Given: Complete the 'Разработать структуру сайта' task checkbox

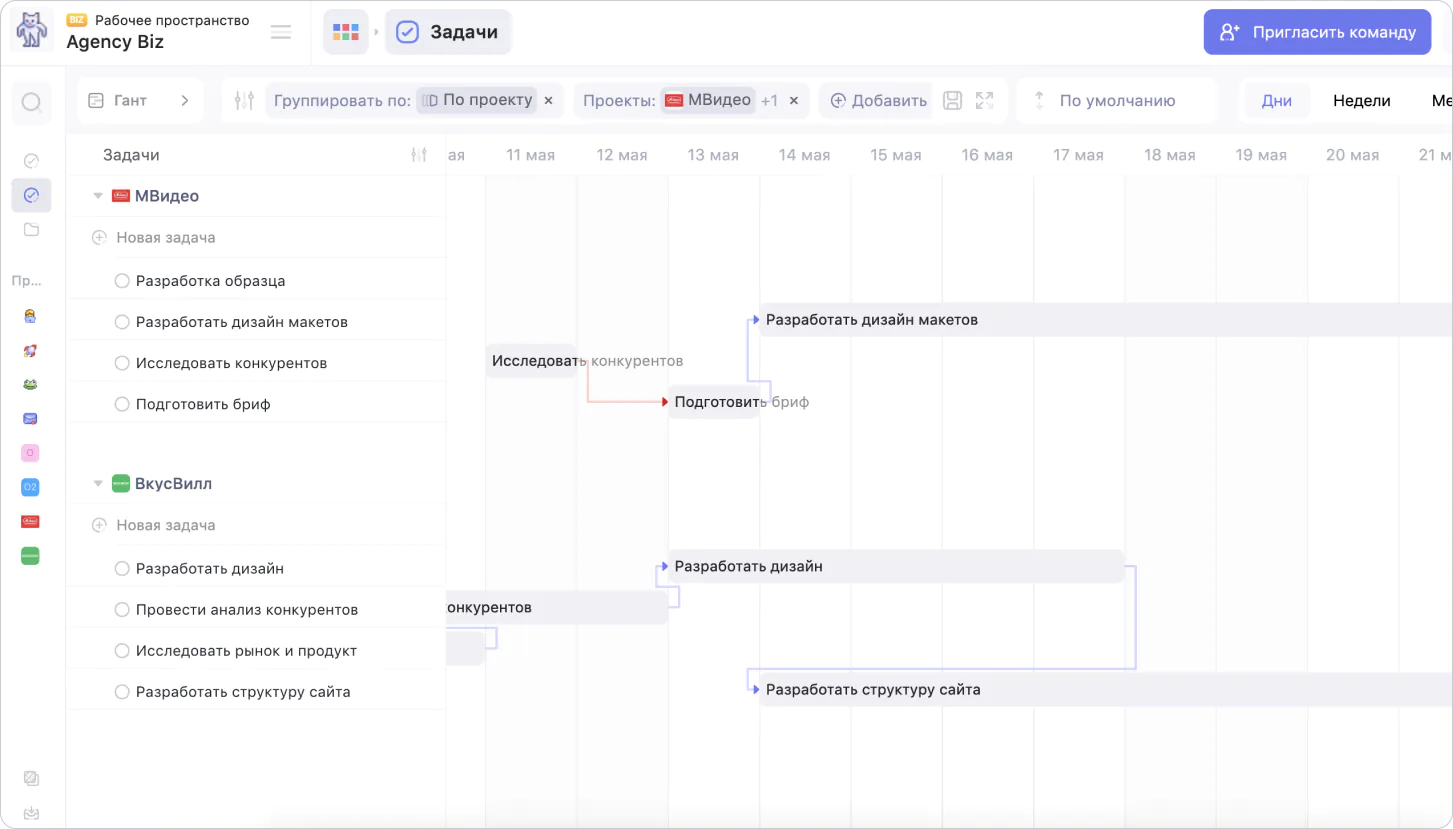Looking at the screenshot, I should [122, 692].
